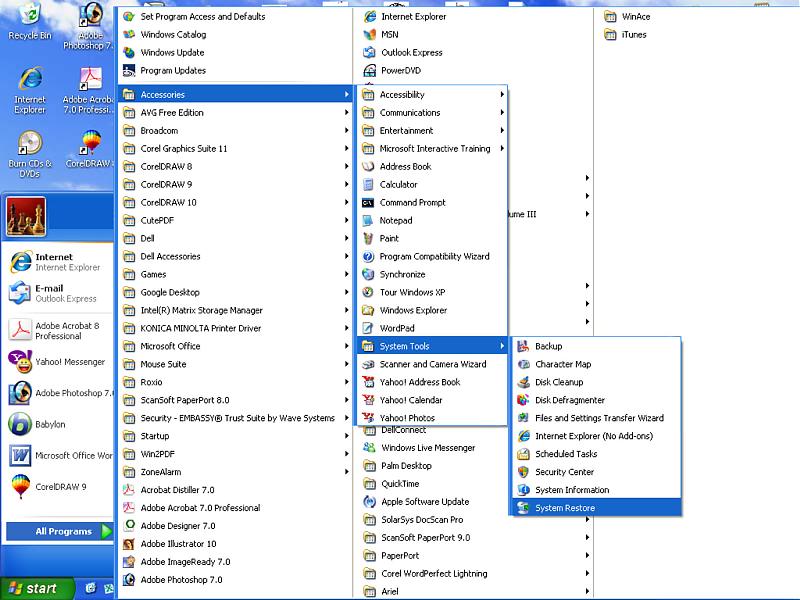Expand Microsoft Interactive Training submenu arrow
The image size is (800, 600).
[502, 148]
